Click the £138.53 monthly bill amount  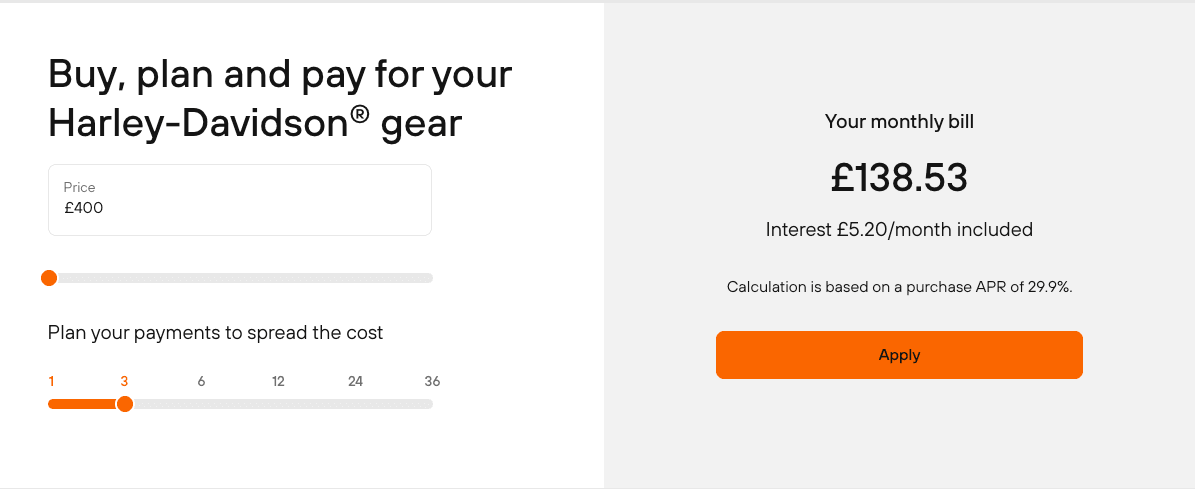[x=899, y=178]
